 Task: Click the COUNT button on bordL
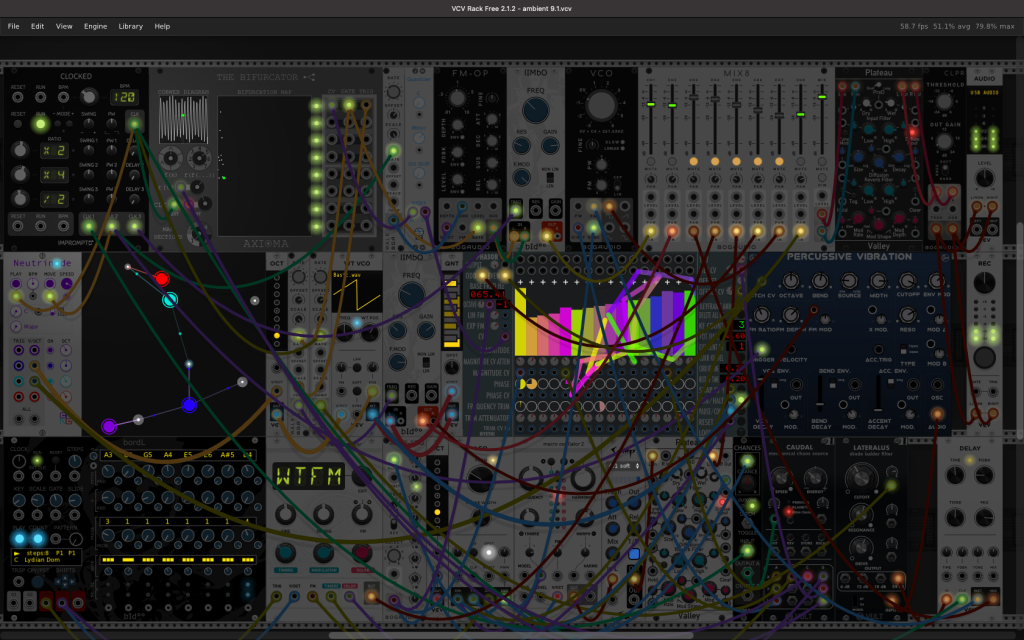tap(38, 539)
